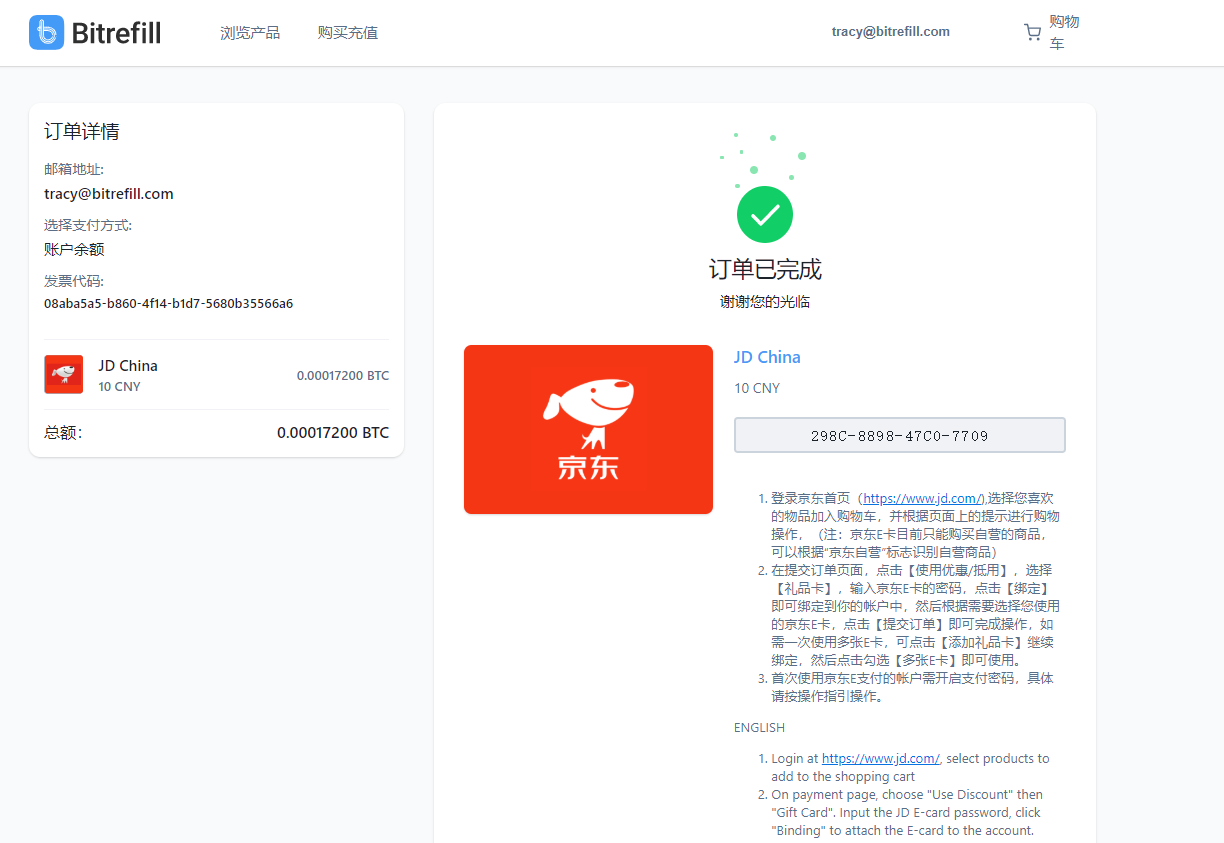Click the blue Bitrefill "b" logo icon

[45, 32]
